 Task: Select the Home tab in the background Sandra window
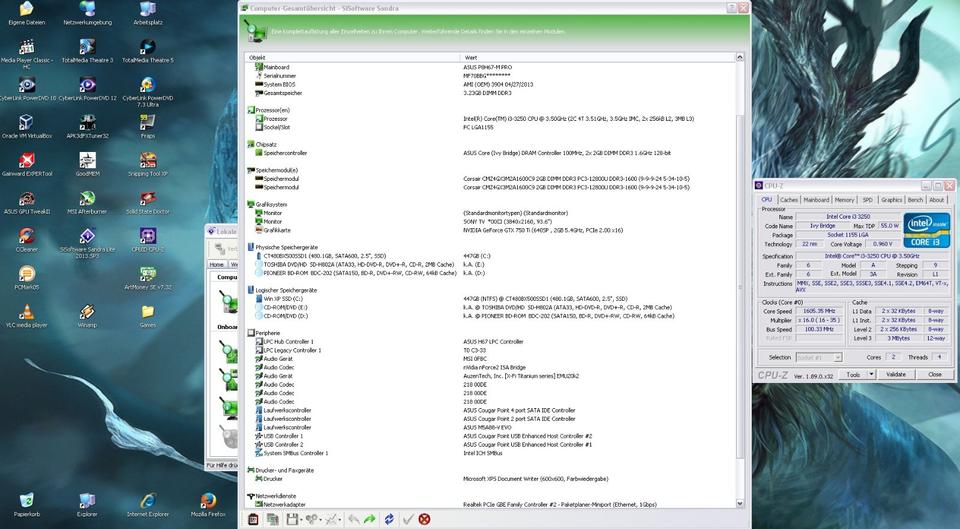216,264
